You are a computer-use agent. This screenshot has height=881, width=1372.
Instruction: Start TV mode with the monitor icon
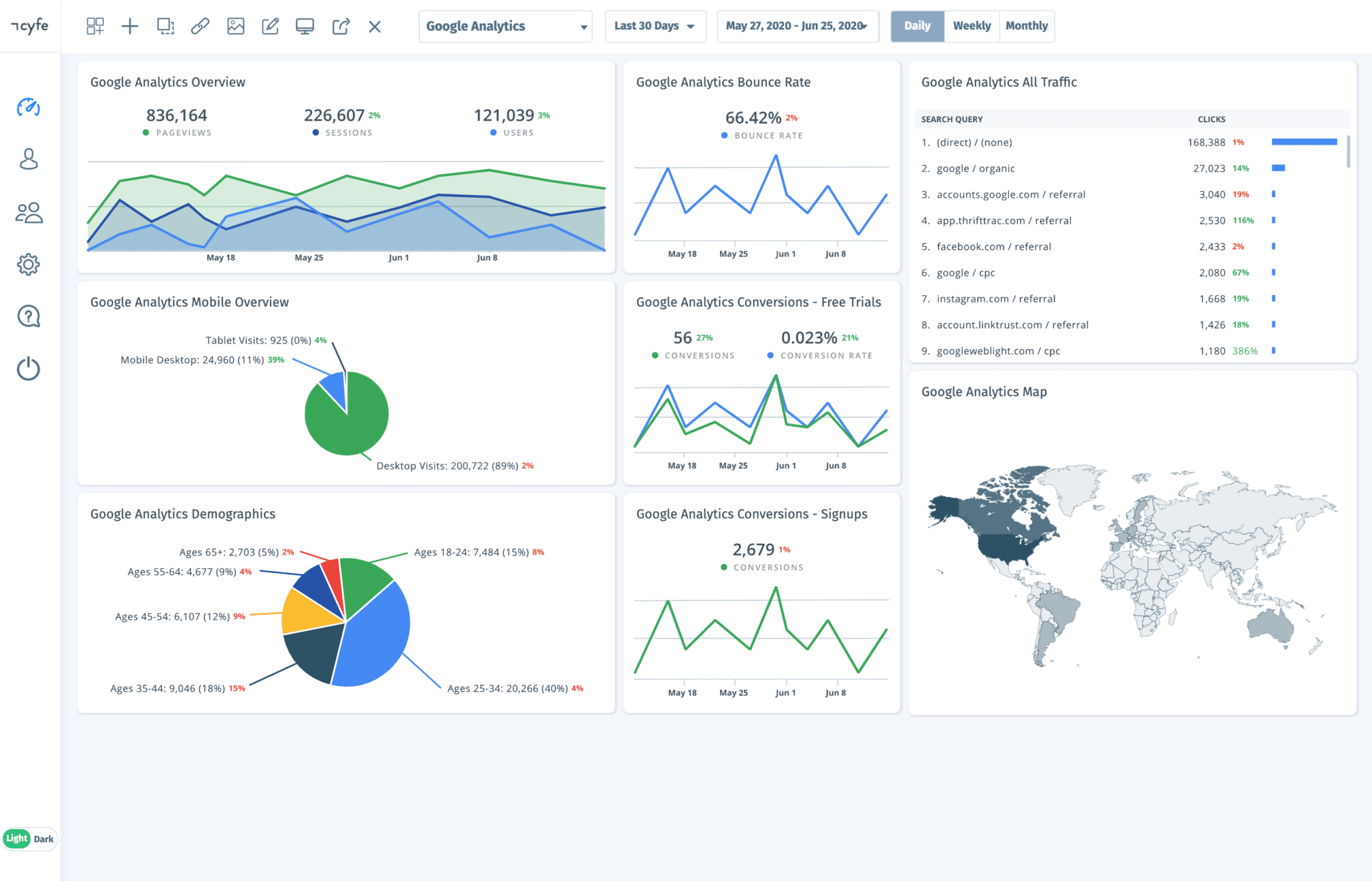305,26
